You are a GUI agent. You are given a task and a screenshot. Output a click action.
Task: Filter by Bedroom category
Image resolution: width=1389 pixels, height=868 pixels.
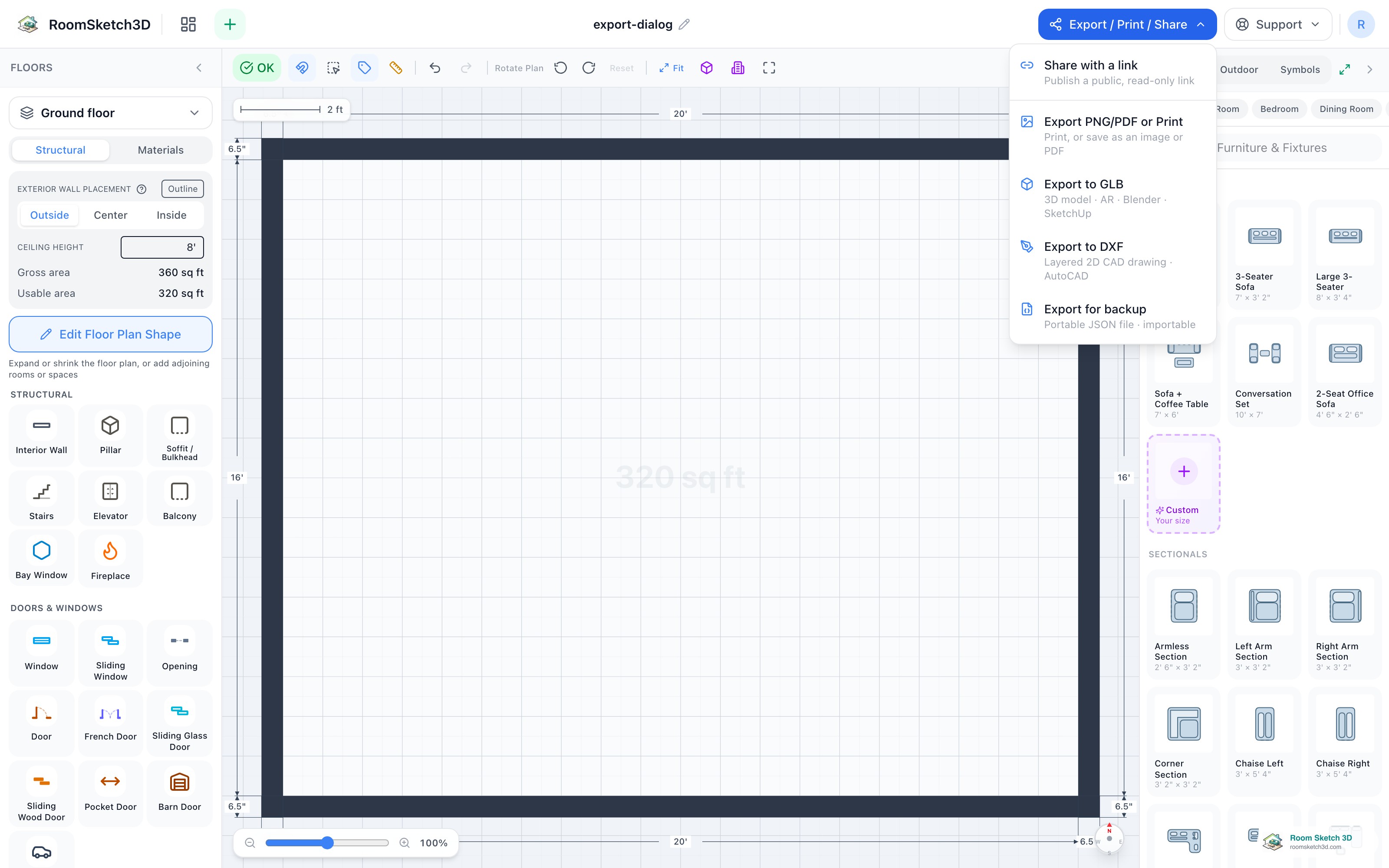(x=1279, y=109)
